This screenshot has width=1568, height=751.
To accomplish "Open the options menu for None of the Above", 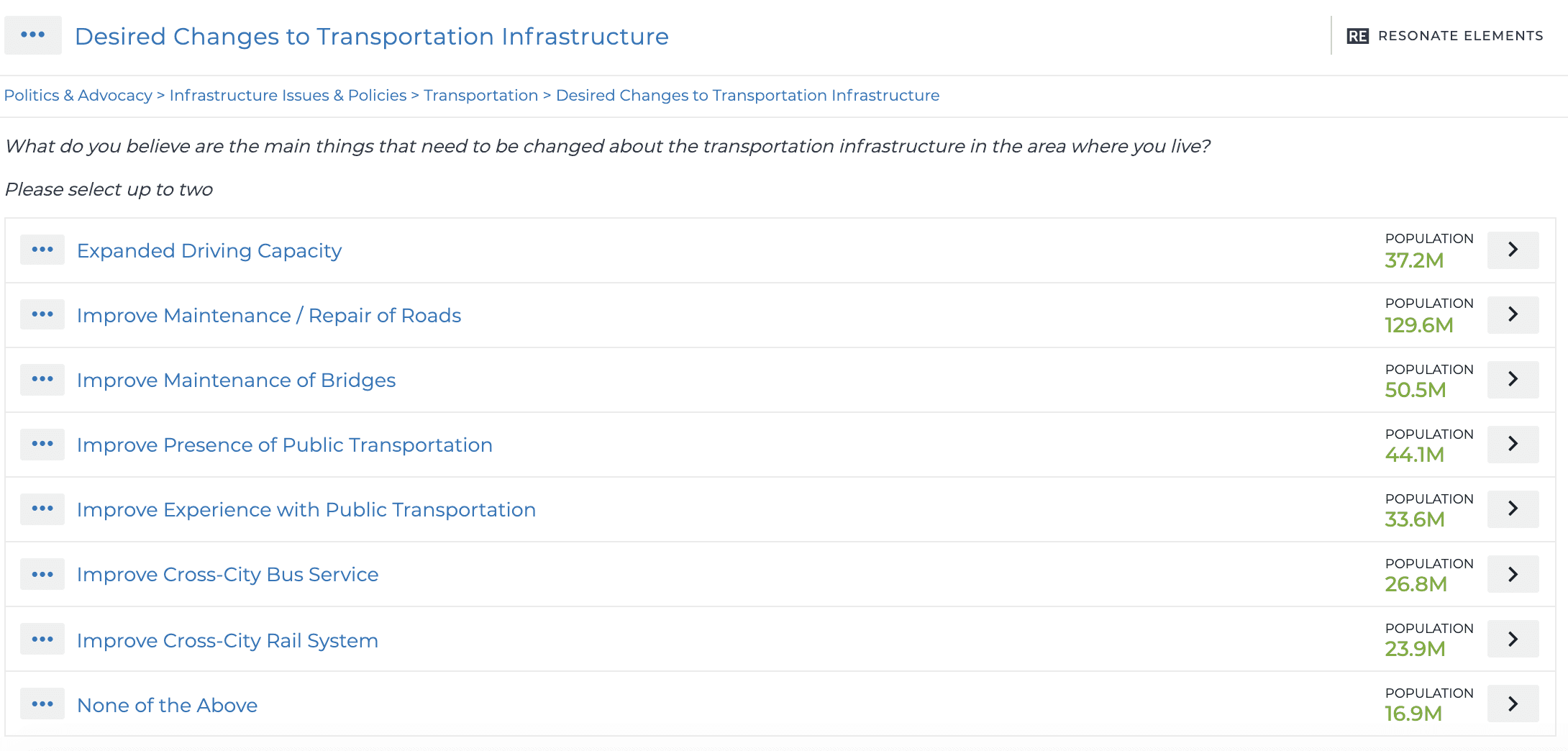I will point(42,704).
